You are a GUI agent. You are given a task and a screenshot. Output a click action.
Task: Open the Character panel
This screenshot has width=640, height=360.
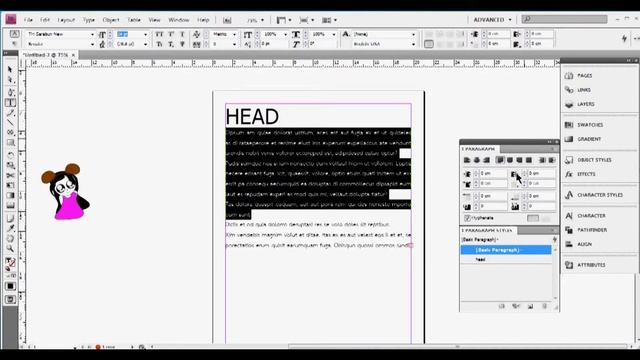585,215
